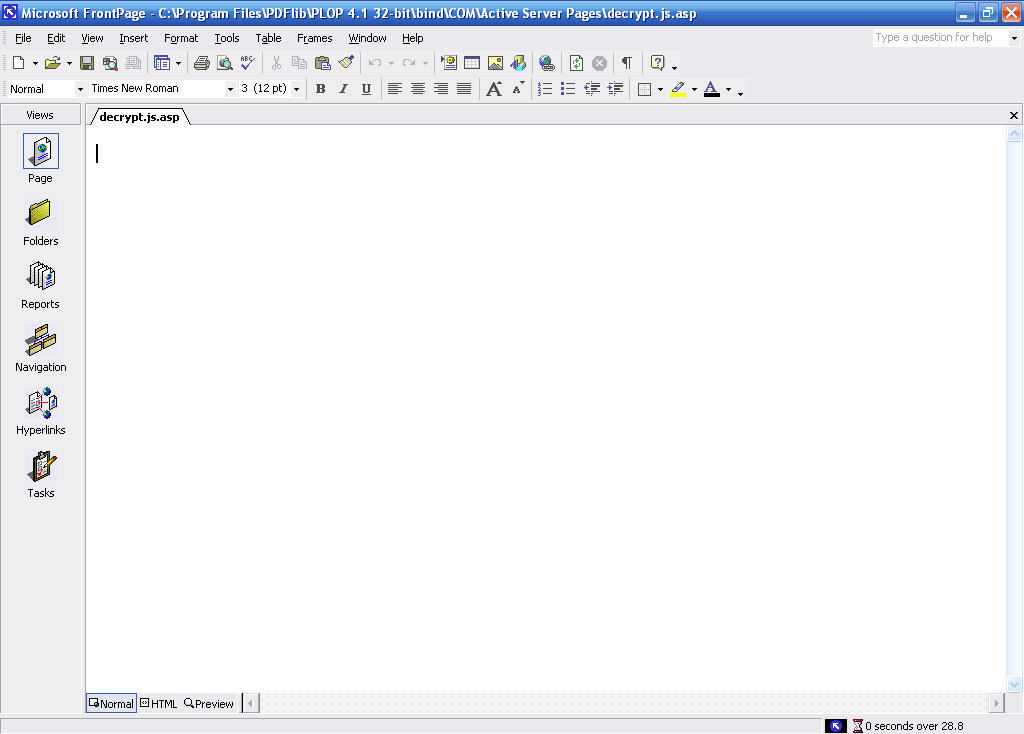Click the Undo arrow icon
Screen dimensions: 1024x734
coord(375,63)
